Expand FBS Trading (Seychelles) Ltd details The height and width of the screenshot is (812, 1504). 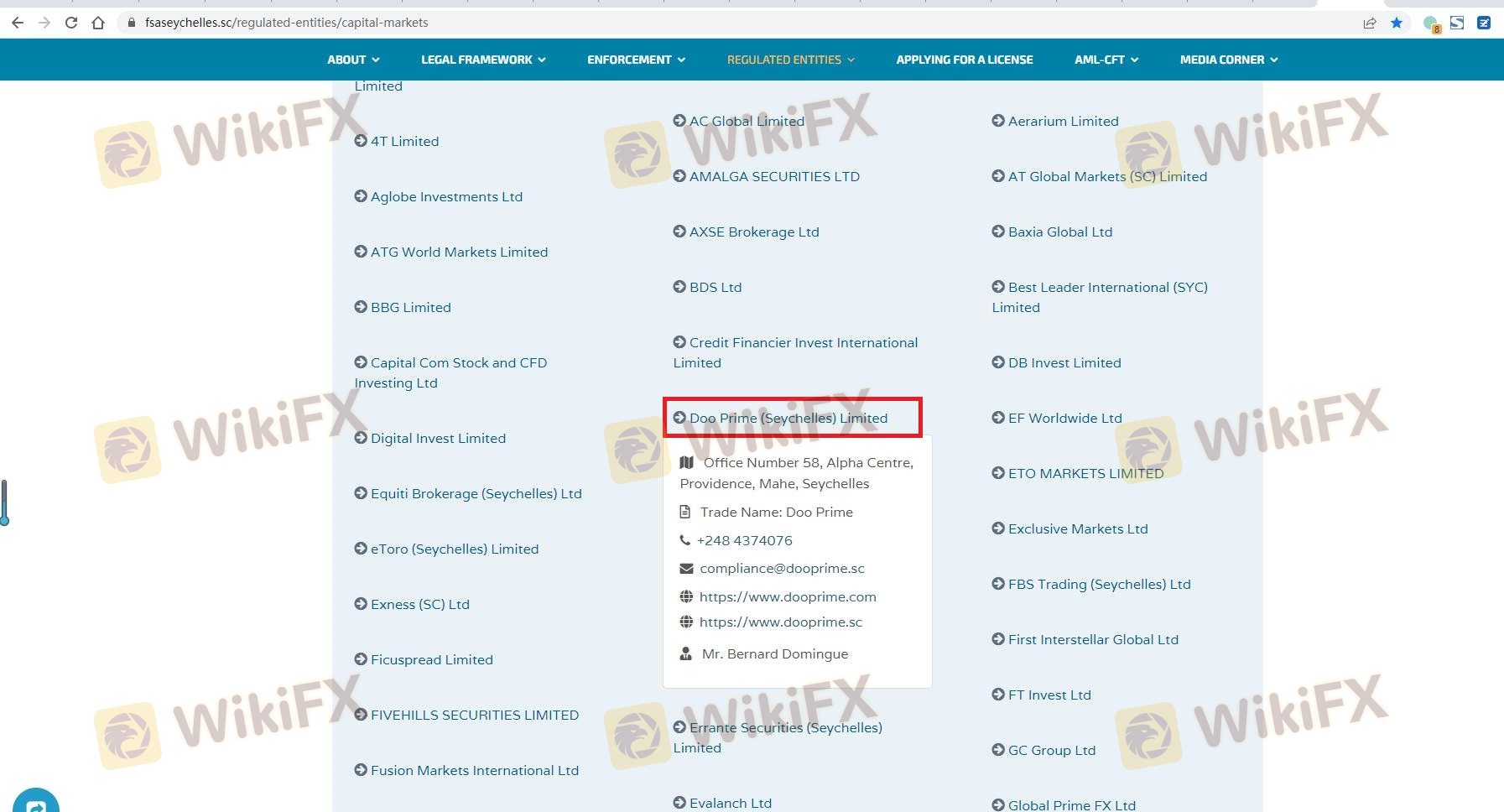(x=1099, y=584)
